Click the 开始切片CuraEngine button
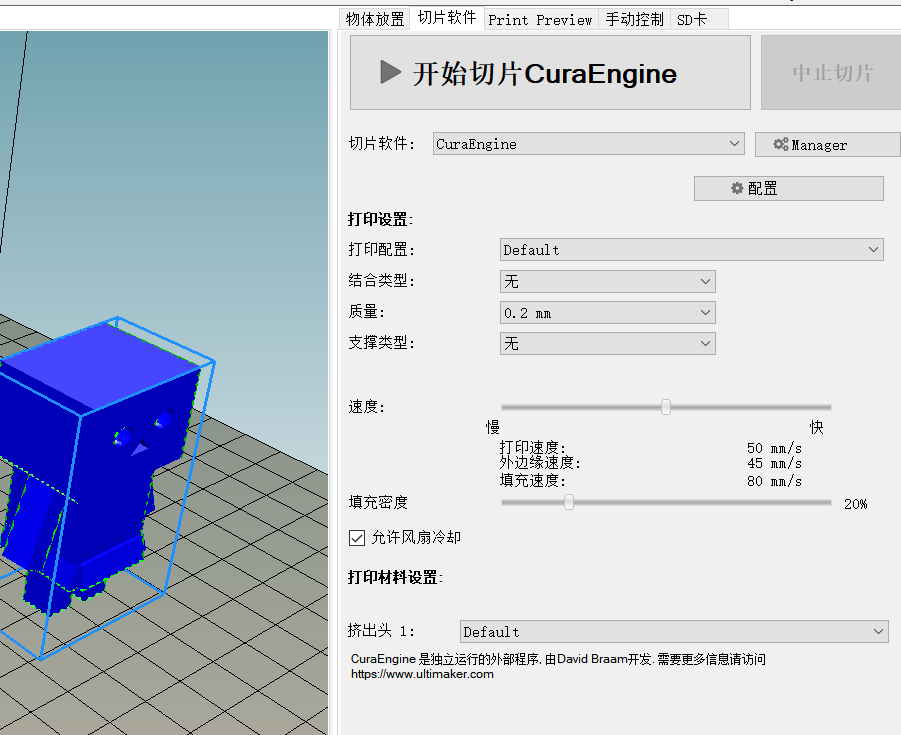Screen dimensions: 901x735 (549, 71)
